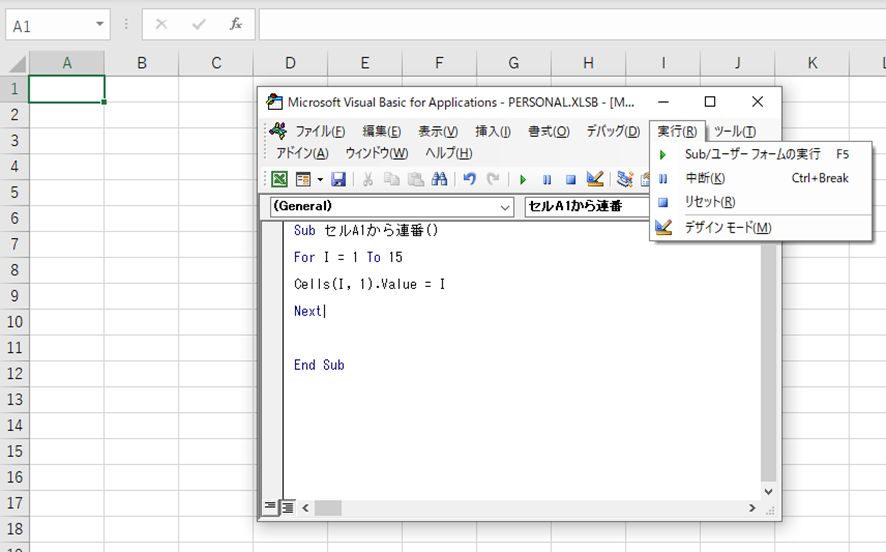Open the 表示(V) menu

[x=438, y=132]
